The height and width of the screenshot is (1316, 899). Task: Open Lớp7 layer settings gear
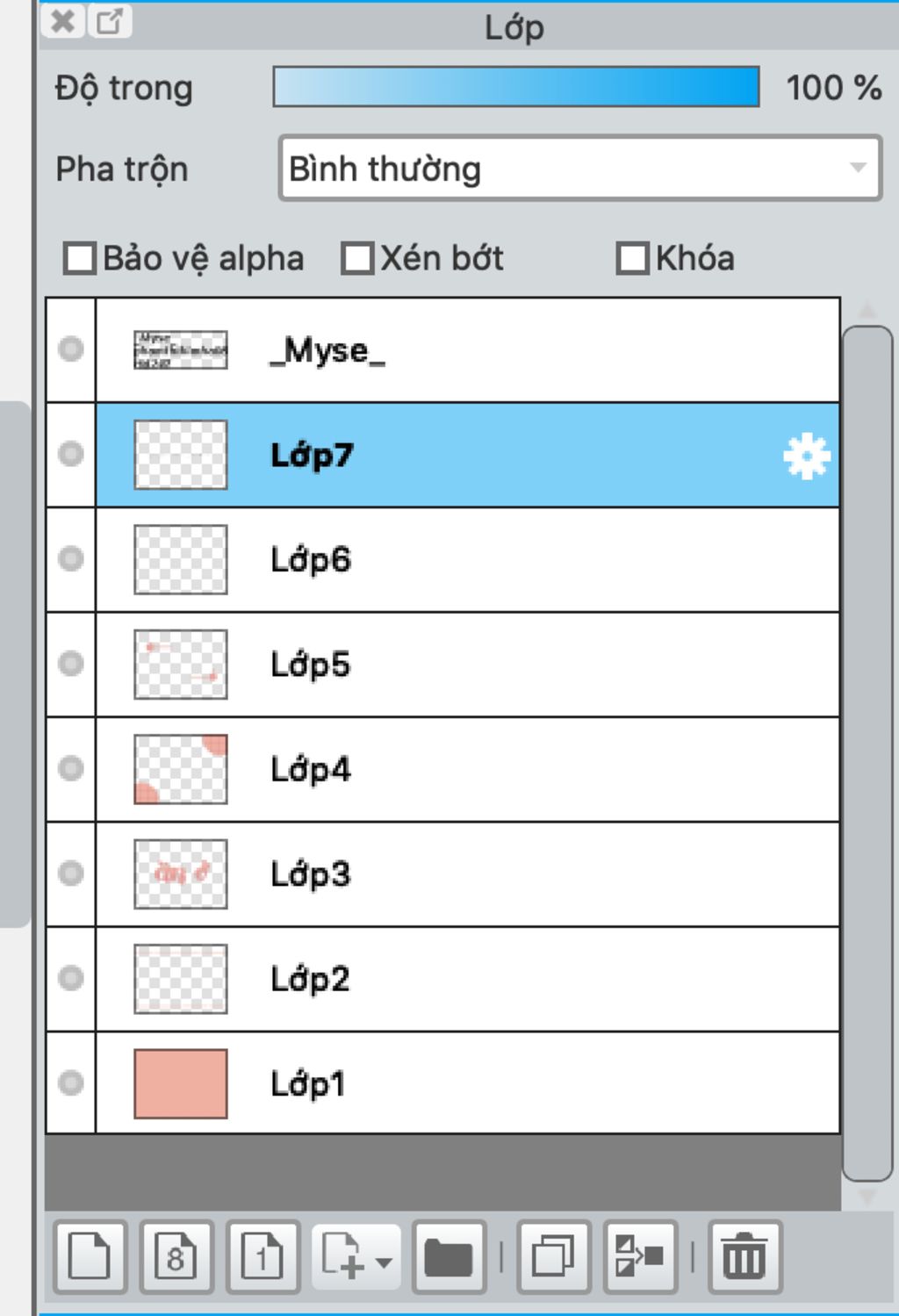click(x=806, y=457)
